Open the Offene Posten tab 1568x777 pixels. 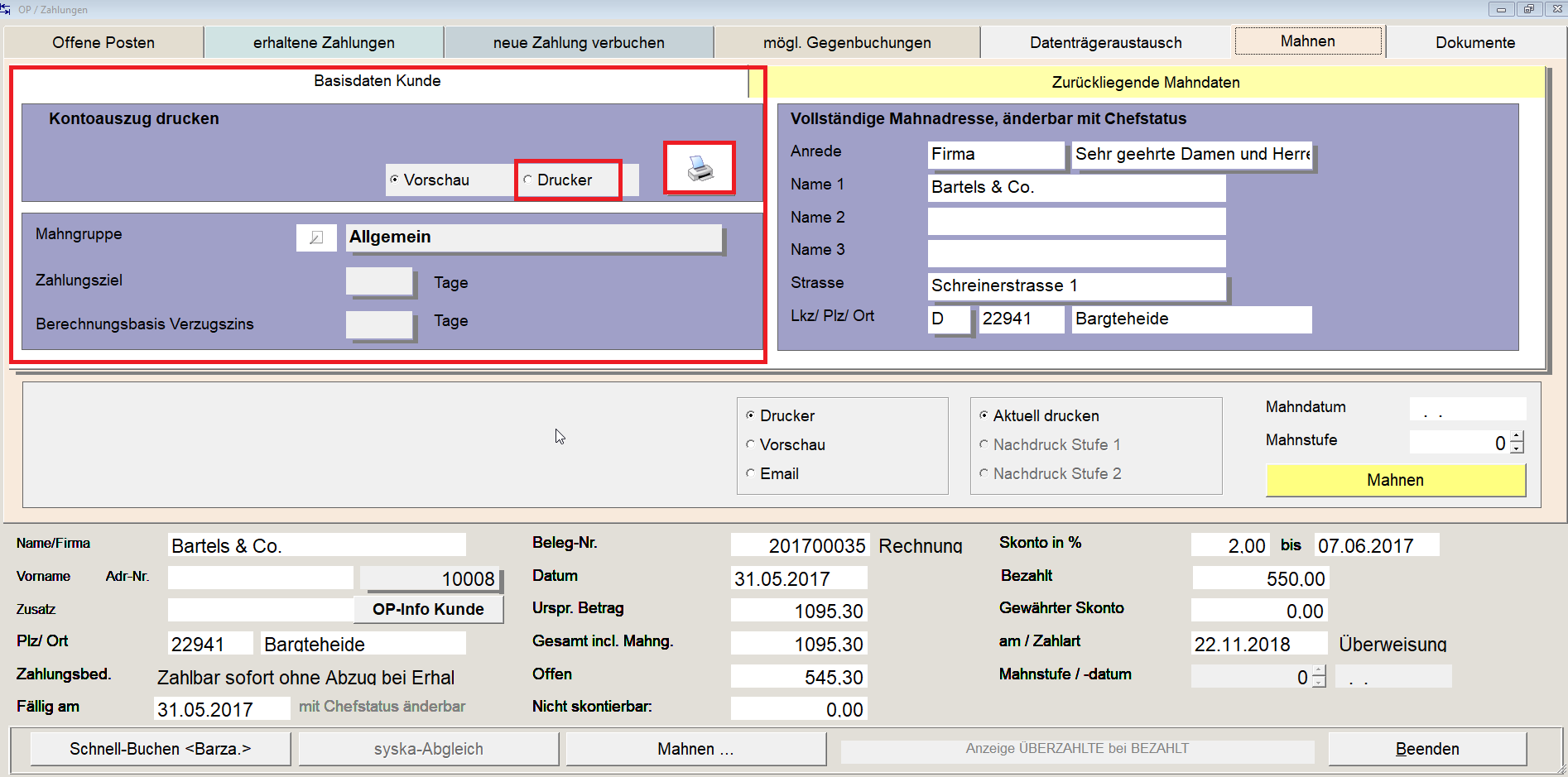[x=103, y=42]
